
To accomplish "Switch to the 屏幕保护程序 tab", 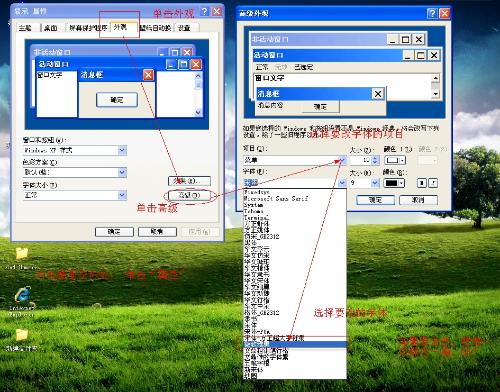I will 88,28.
